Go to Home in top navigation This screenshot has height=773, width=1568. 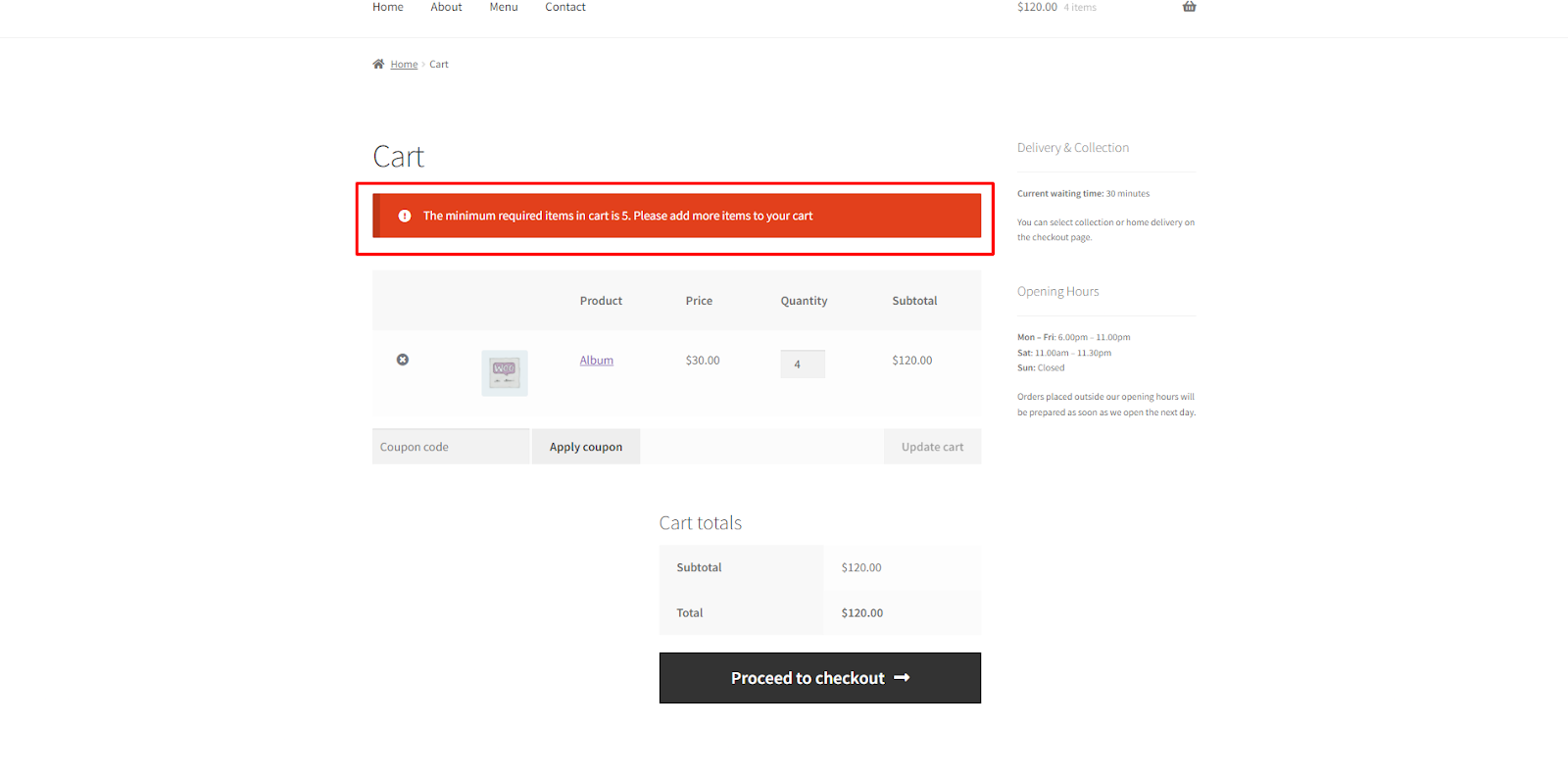click(x=388, y=7)
